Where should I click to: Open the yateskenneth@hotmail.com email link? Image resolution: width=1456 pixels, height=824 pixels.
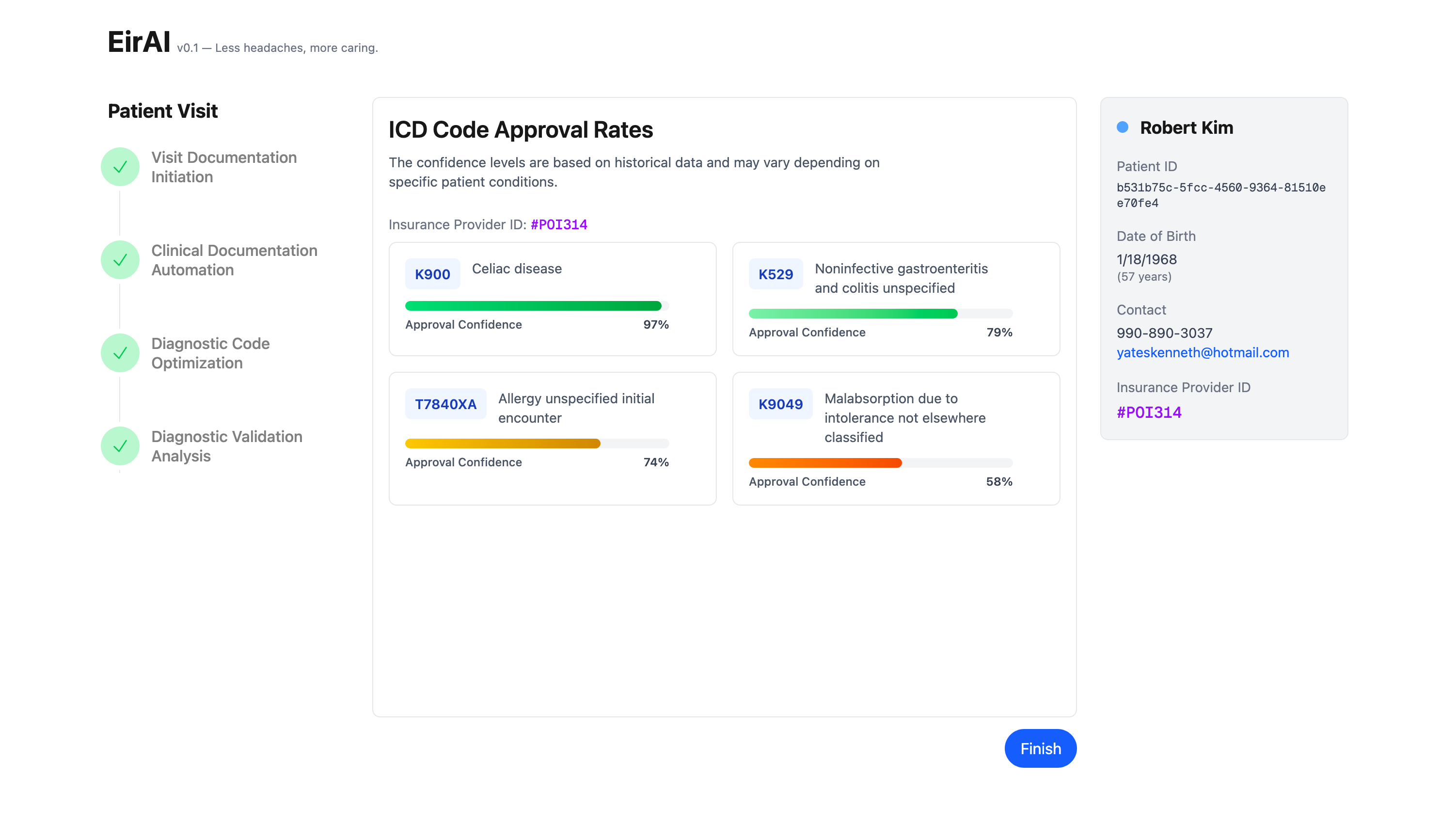[1203, 352]
